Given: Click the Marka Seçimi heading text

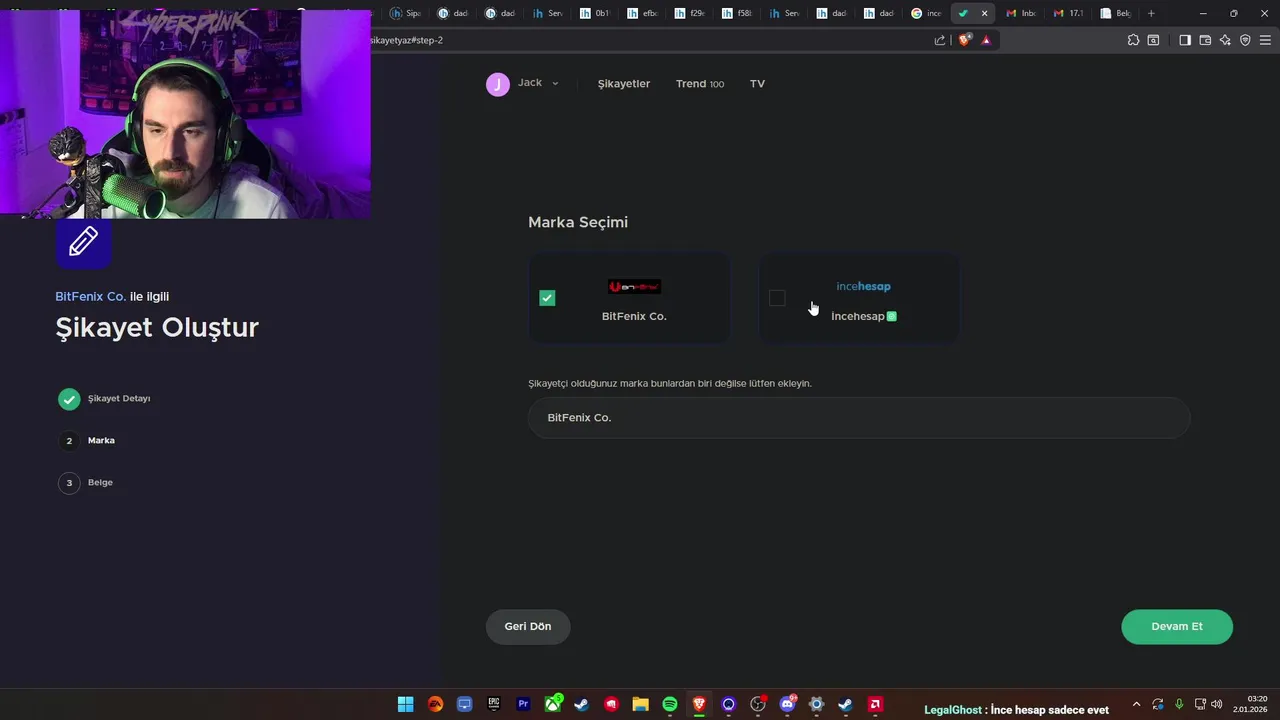Looking at the screenshot, I should click(x=578, y=222).
